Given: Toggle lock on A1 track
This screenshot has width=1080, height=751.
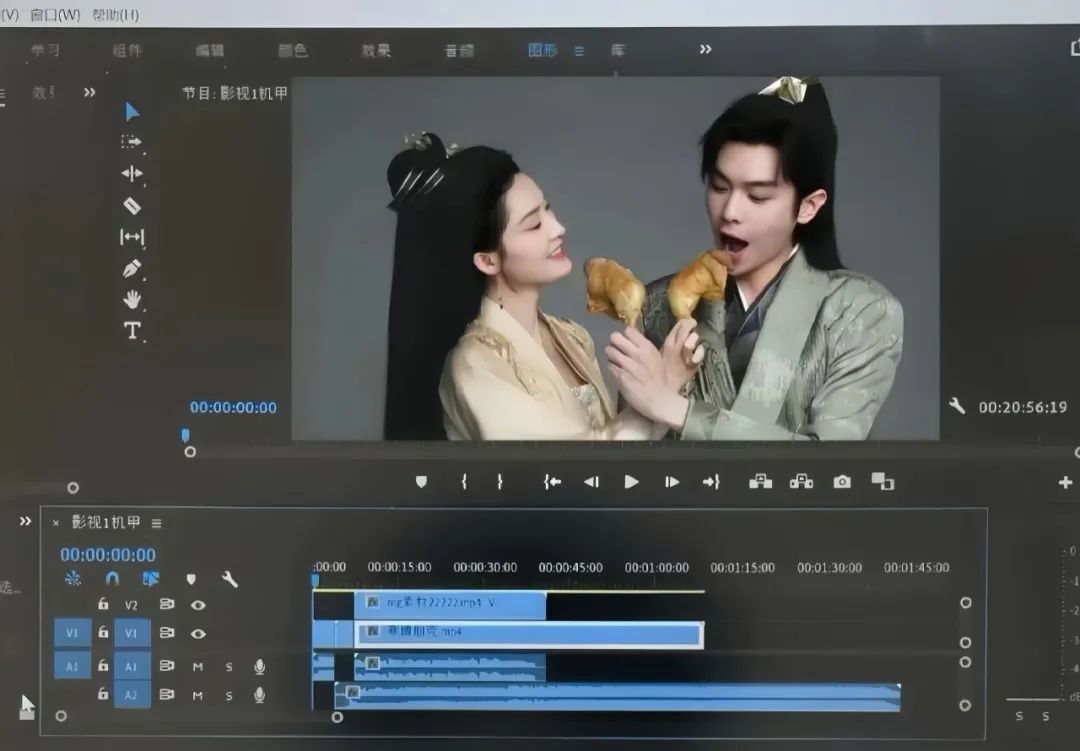Looking at the screenshot, I should tap(103, 665).
